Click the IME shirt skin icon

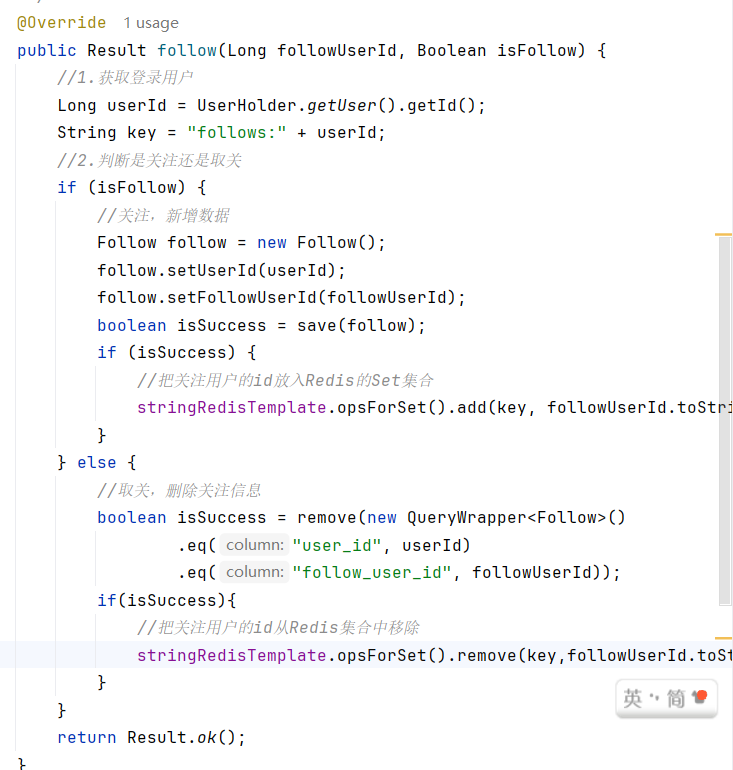tap(700, 696)
